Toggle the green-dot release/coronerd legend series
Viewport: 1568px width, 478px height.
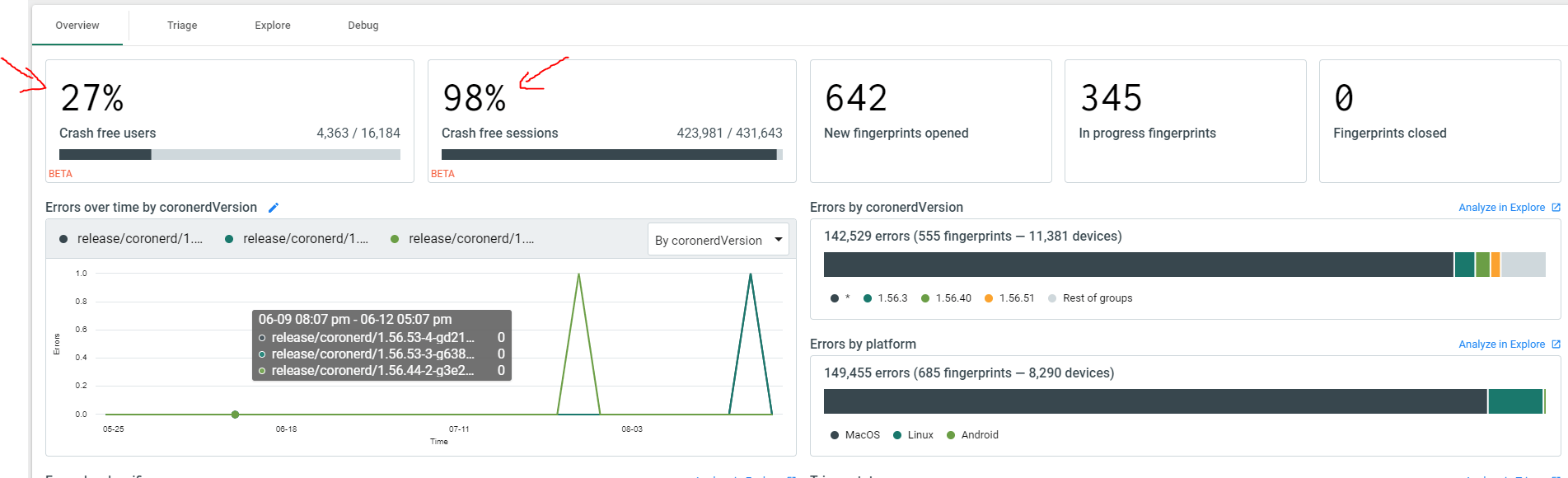coord(463,239)
